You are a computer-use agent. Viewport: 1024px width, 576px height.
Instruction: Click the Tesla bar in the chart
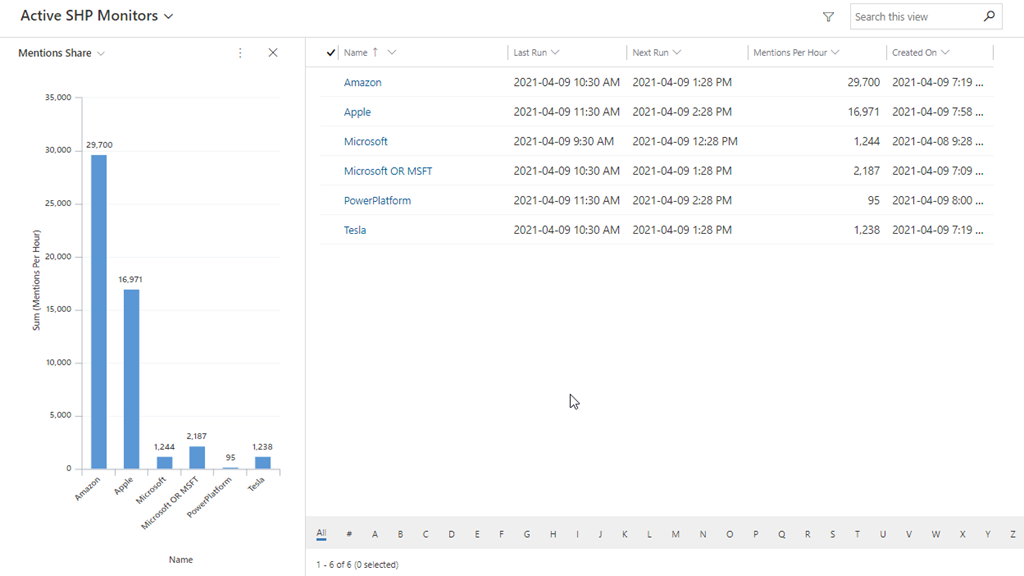[263, 462]
